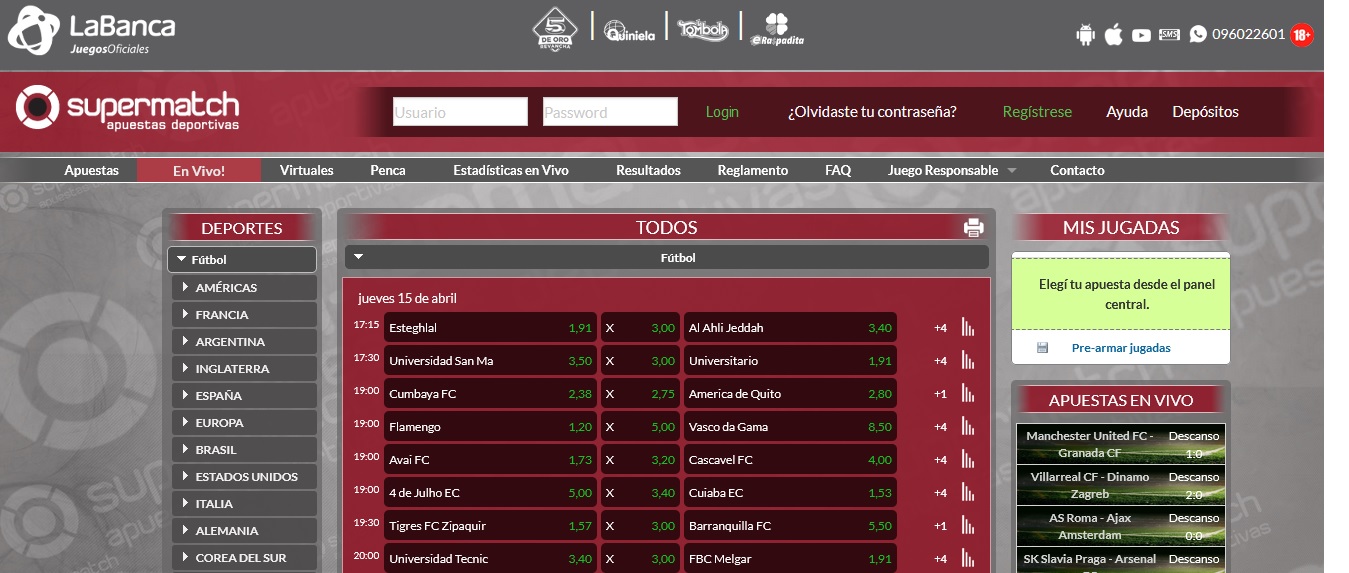This screenshot has width=1349, height=573.
Task: Open the Virtuales menu
Action: (x=307, y=170)
